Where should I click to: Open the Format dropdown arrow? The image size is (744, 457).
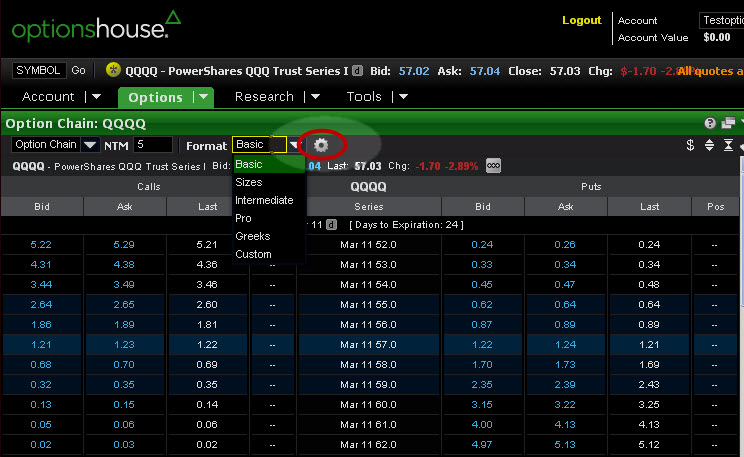(294, 145)
